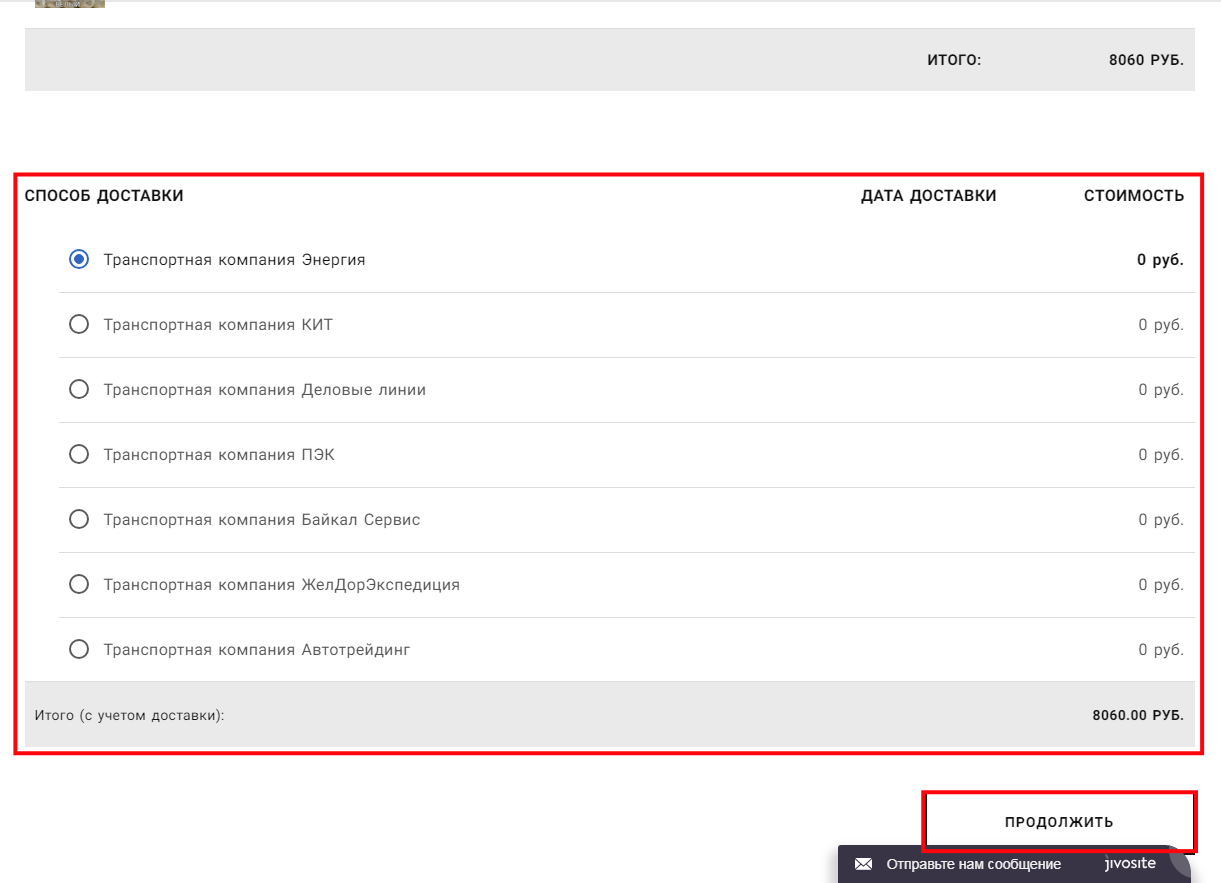Click the 0 руб. cost in Байкал Сервис row
The image size is (1221, 883).
point(1161,520)
